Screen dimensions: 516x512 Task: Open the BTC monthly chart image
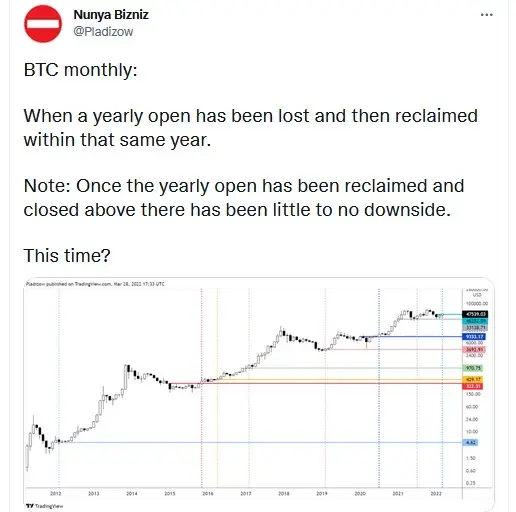point(259,394)
